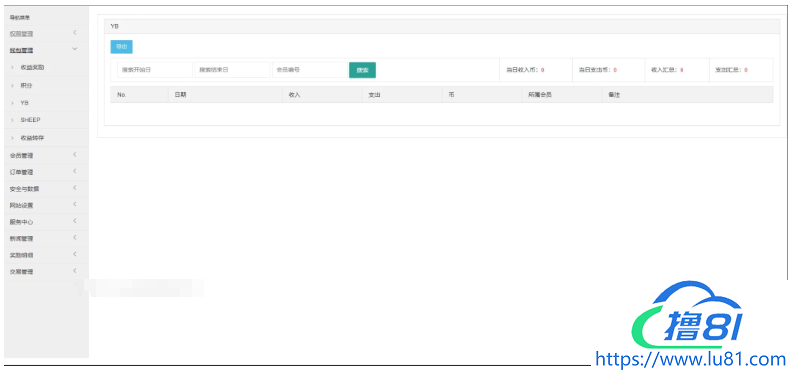Focus the 搜索结束日 end date field
791x370 pixels.
(233, 70)
